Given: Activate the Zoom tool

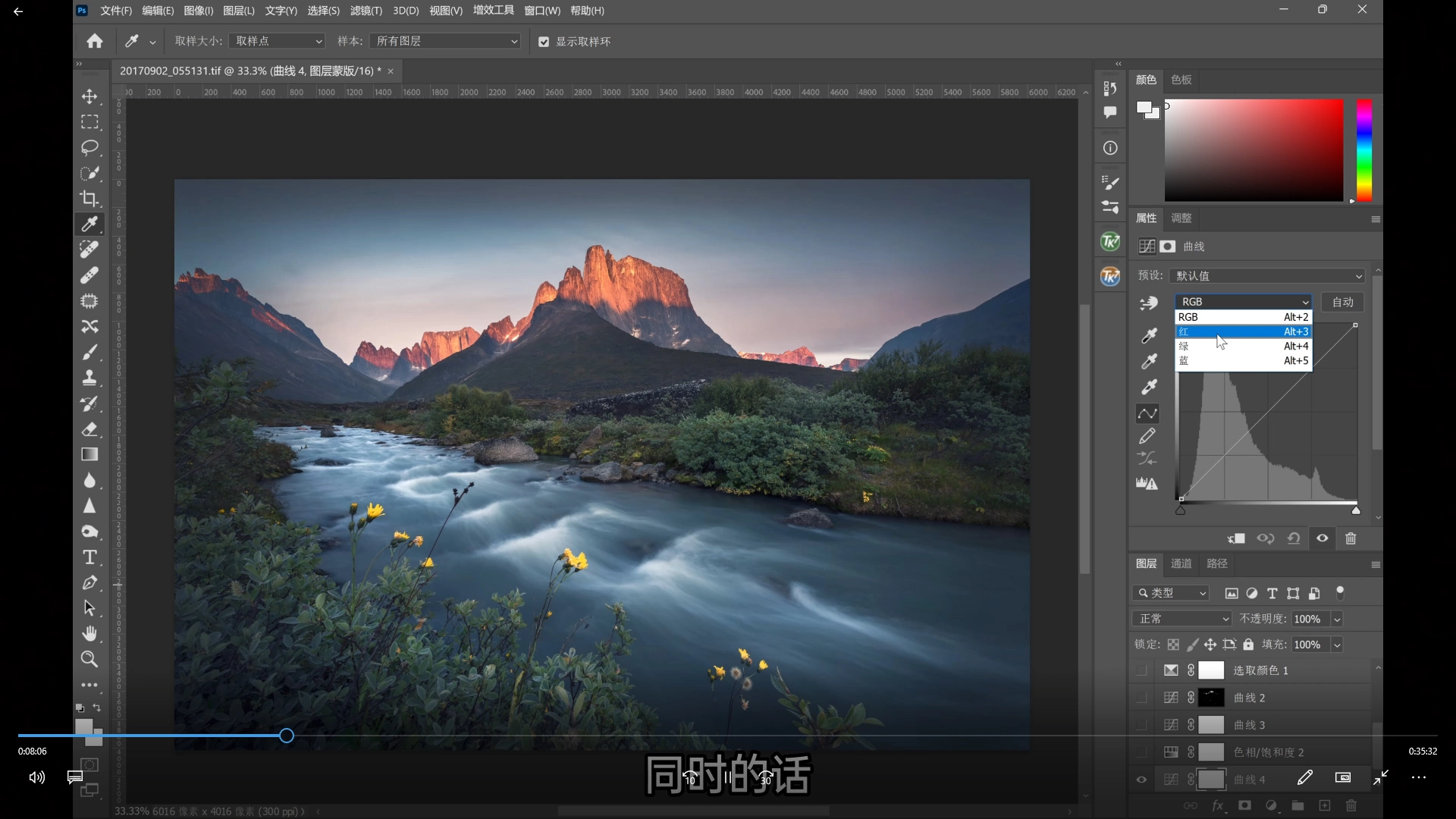Looking at the screenshot, I should (x=89, y=659).
